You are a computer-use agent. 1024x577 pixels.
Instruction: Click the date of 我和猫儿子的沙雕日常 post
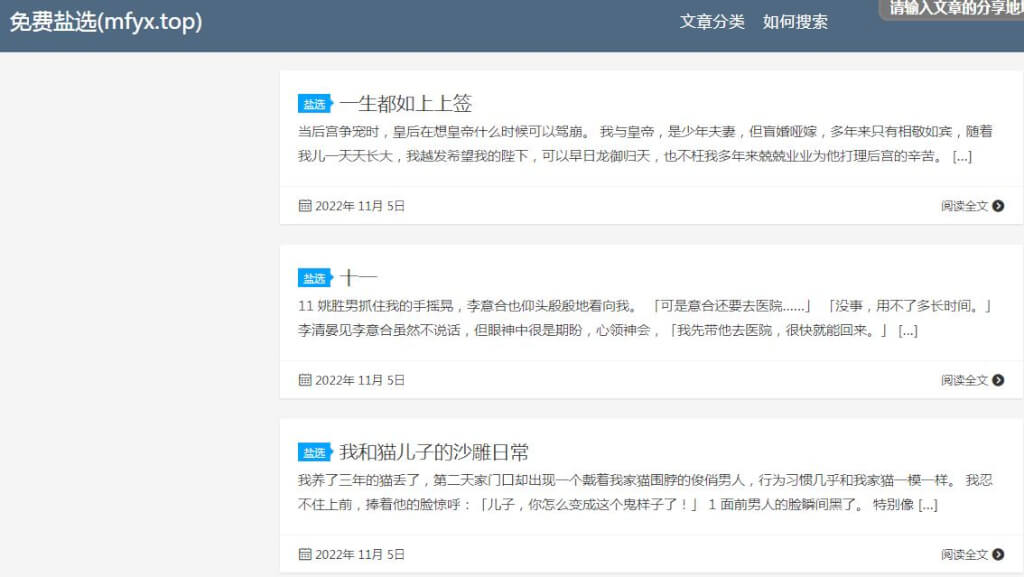click(x=360, y=554)
